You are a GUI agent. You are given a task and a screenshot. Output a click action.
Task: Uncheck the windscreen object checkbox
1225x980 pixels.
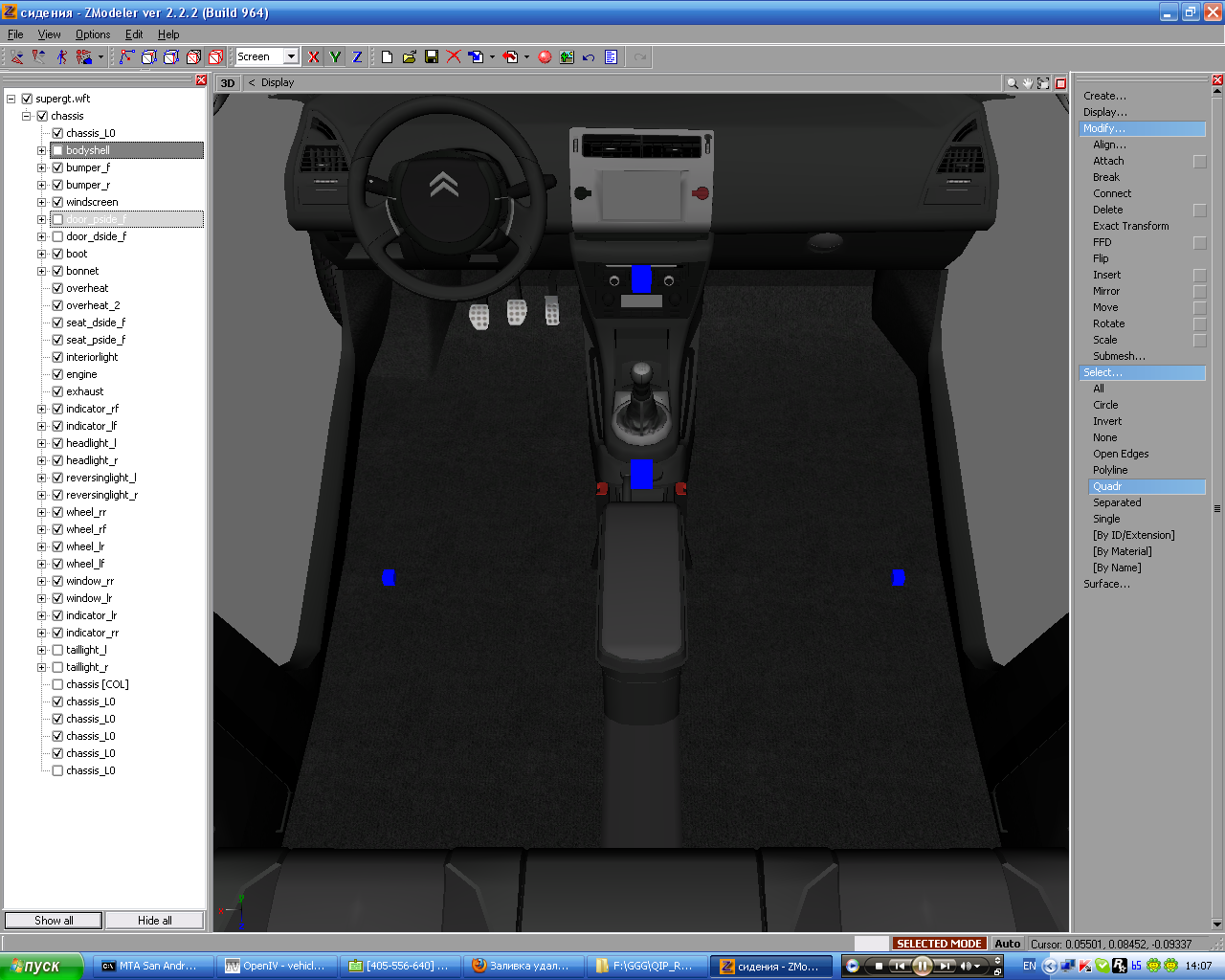click(x=57, y=202)
